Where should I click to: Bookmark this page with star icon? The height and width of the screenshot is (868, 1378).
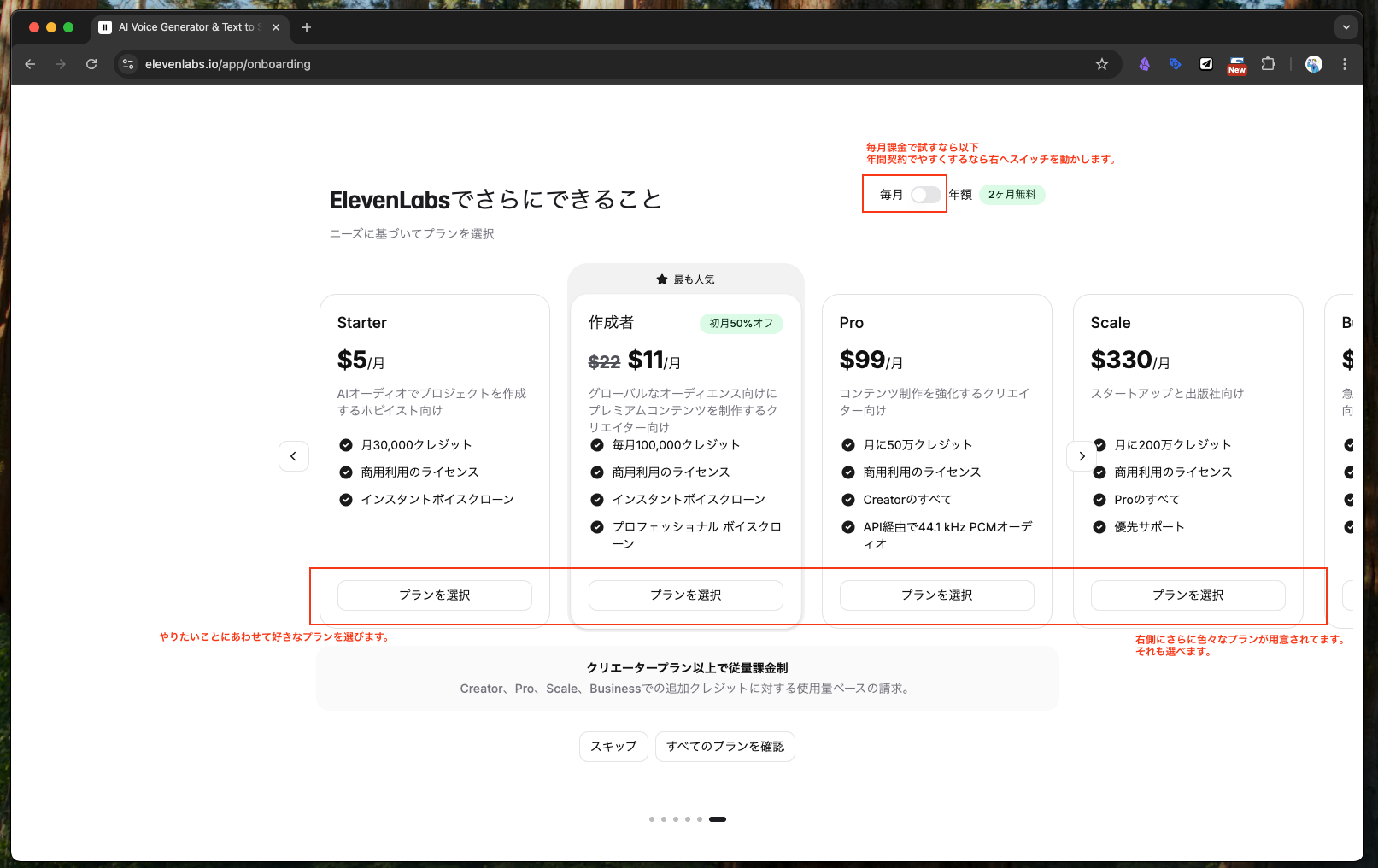[x=1102, y=64]
